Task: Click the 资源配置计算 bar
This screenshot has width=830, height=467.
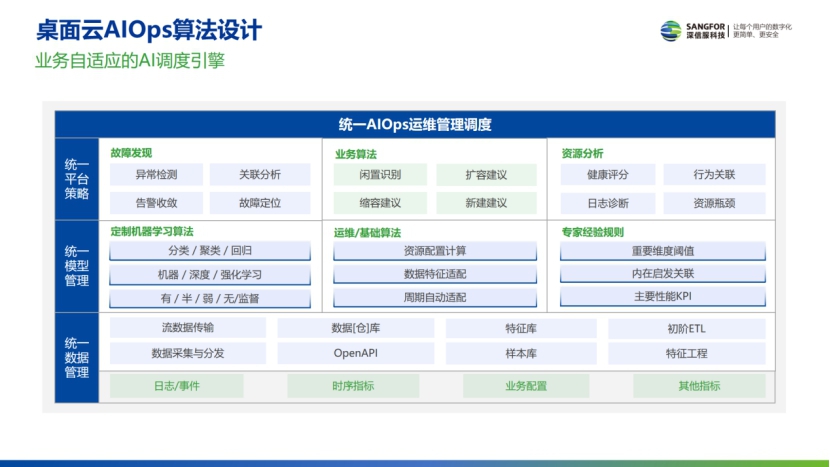Action: 434,250
